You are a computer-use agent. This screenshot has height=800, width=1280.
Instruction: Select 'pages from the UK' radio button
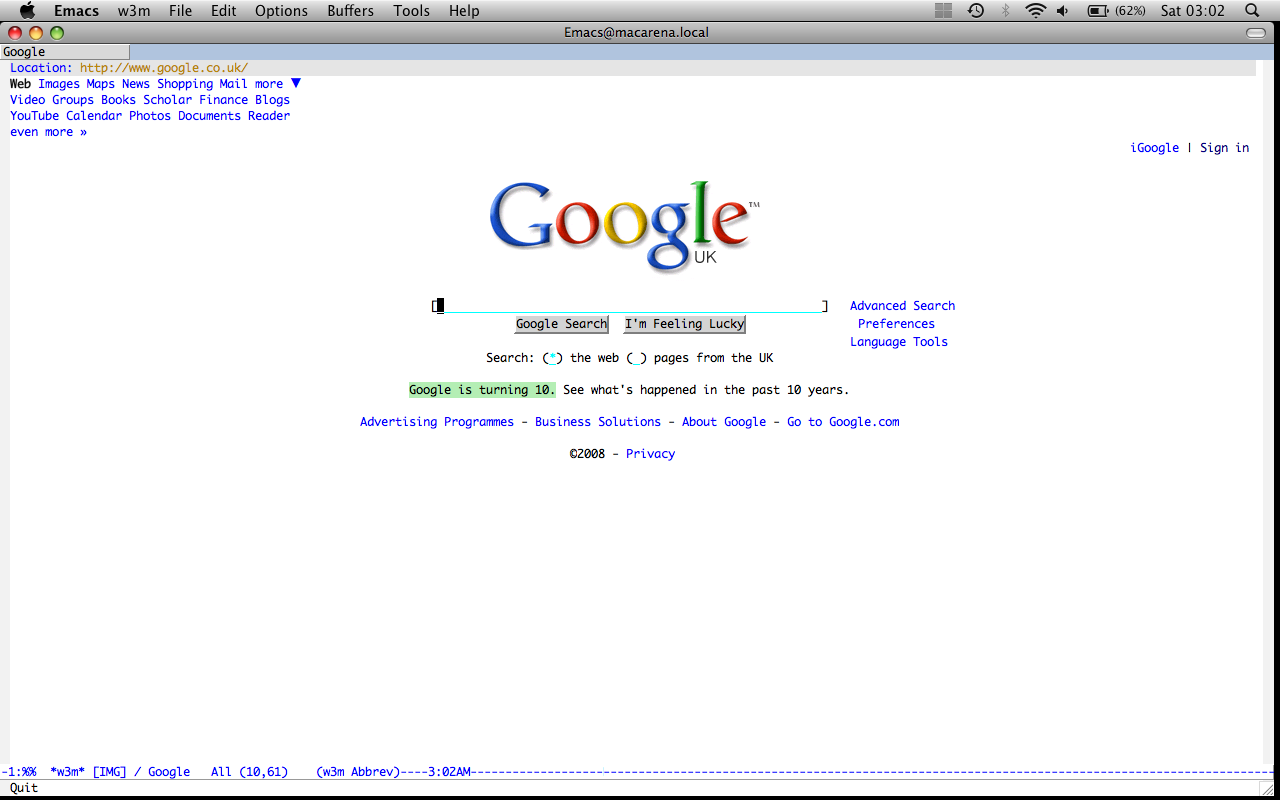637,358
